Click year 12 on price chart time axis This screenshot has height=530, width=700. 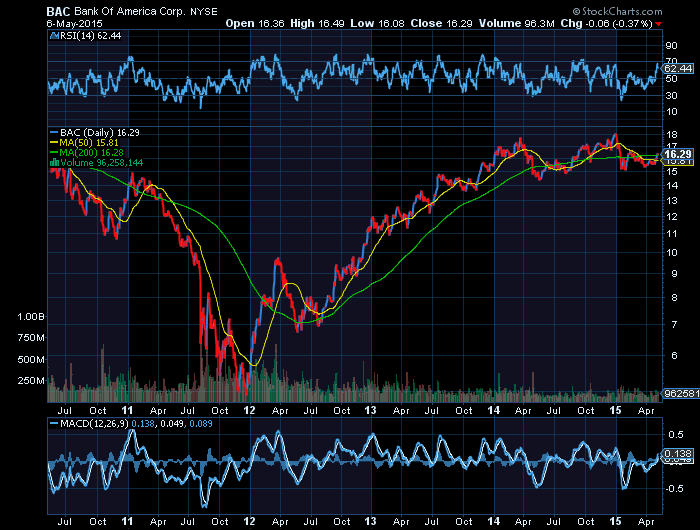coord(249,410)
